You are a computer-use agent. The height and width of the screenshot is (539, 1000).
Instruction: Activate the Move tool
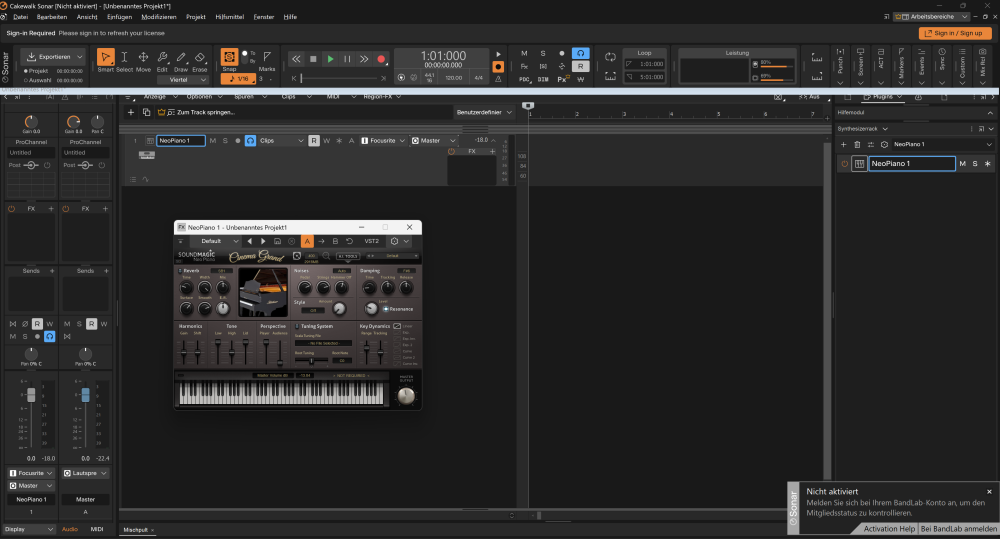pos(143,60)
